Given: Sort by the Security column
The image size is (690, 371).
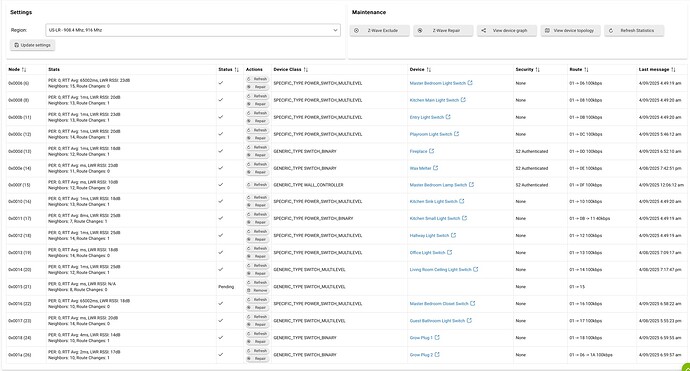Looking at the screenshot, I should [x=538, y=70].
